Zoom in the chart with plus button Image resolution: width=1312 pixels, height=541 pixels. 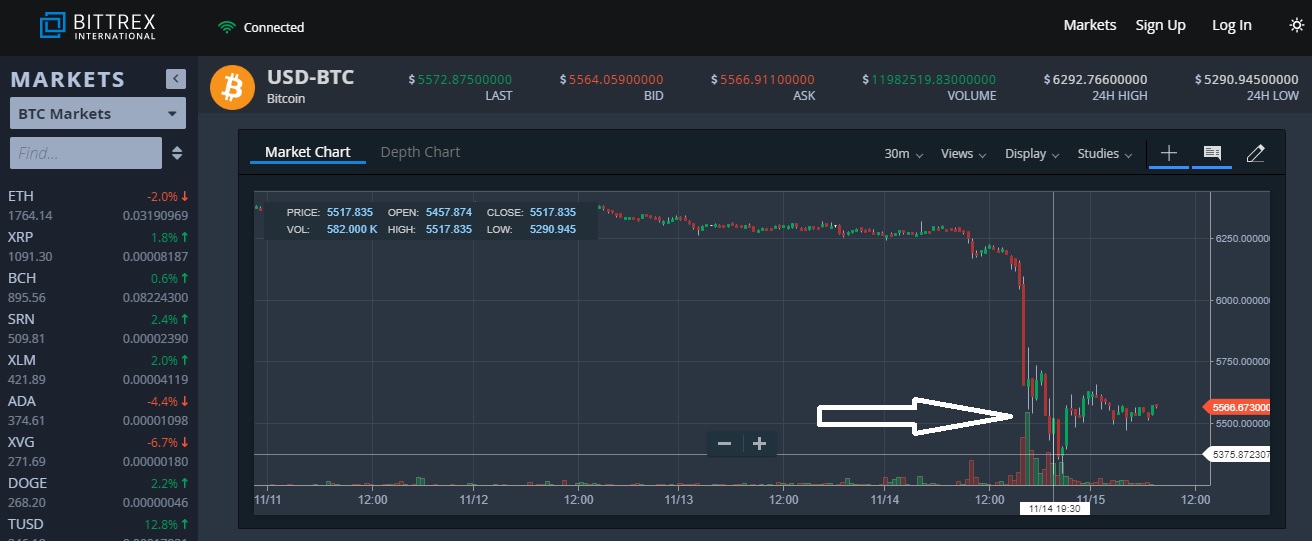760,443
